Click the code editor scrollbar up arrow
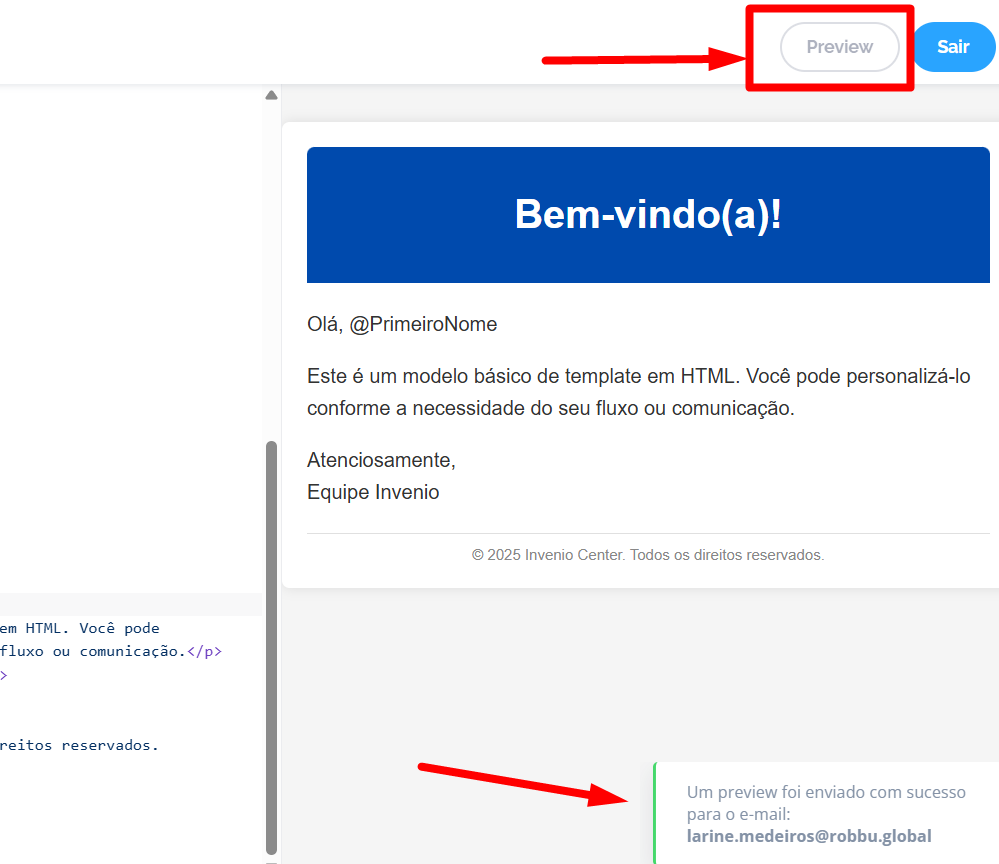The height and width of the screenshot is (864, 999). pyautogui.click(x=271, y=96)
